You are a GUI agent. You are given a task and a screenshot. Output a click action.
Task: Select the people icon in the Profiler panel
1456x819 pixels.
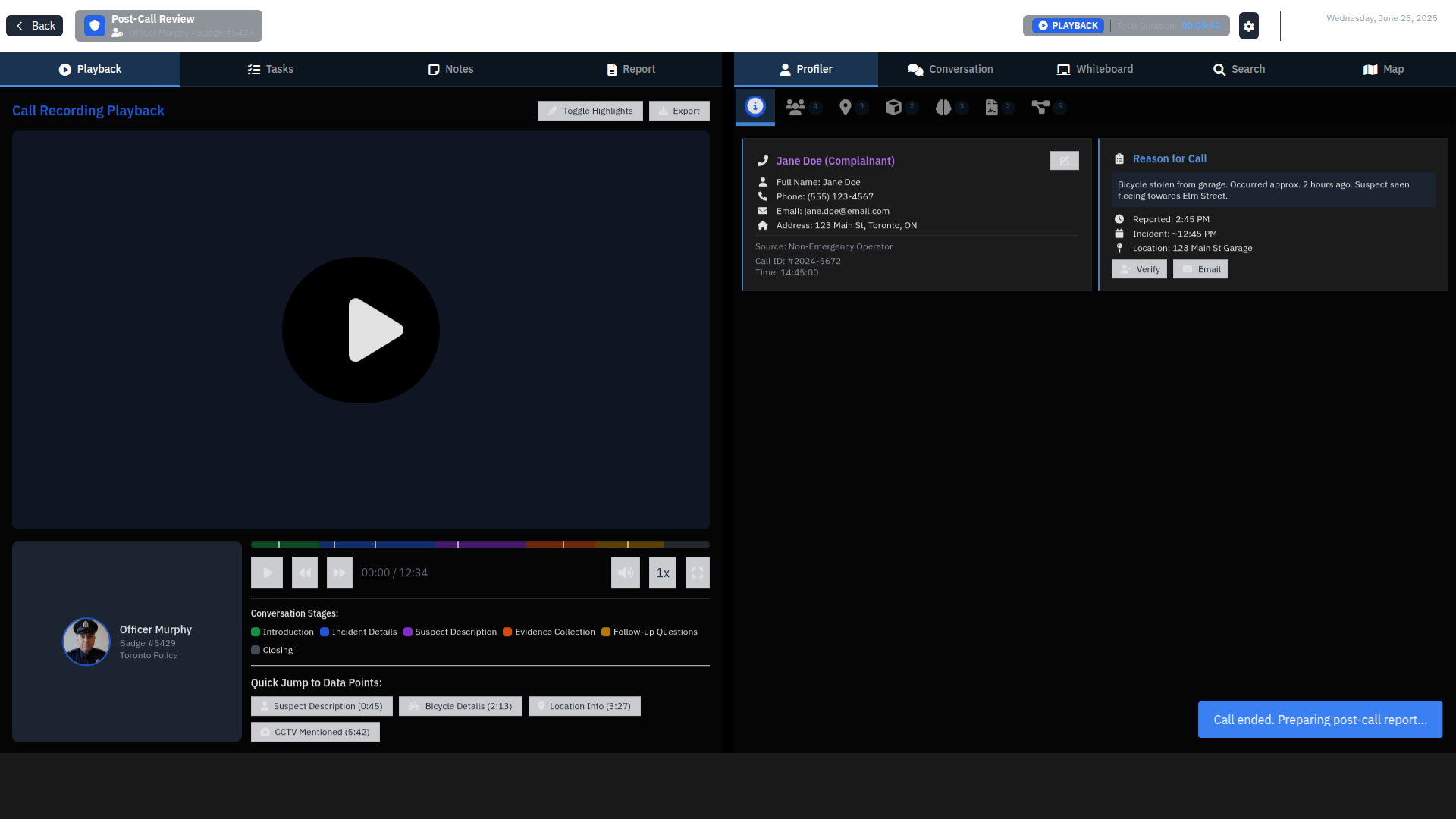coord(795,107)
